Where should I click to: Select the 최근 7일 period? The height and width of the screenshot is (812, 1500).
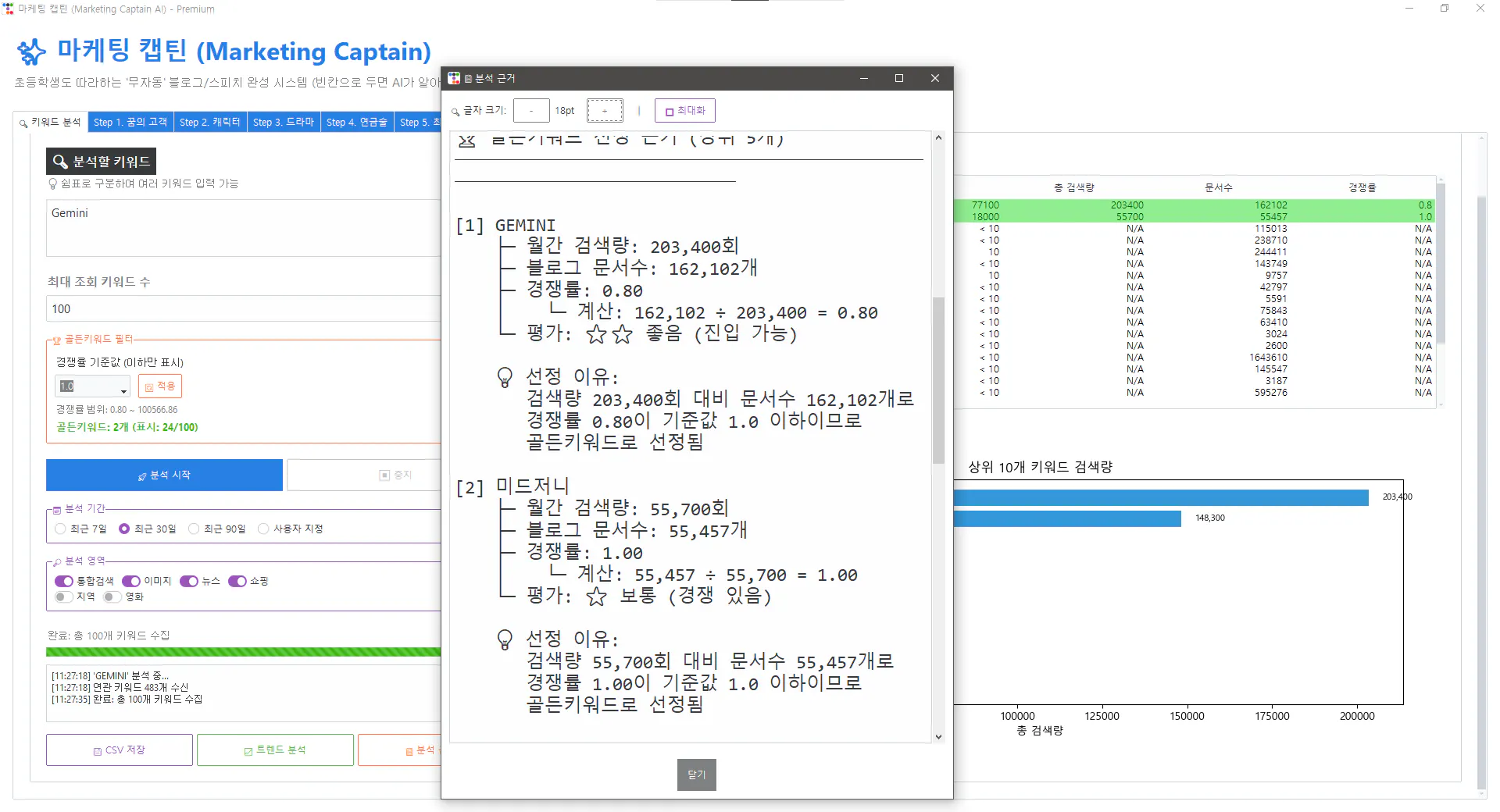click(x=81, y=529)
